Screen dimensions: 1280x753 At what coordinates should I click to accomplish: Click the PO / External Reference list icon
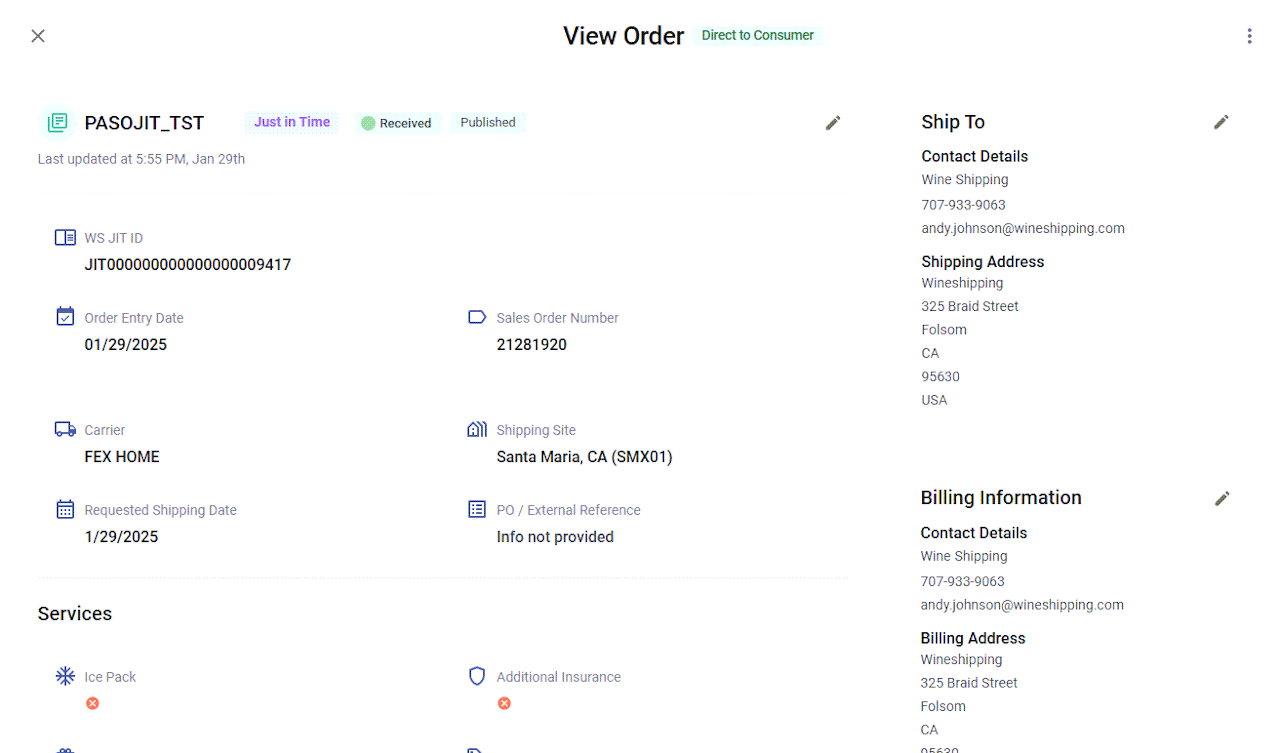pyautogui.click(x=477, y=509)
